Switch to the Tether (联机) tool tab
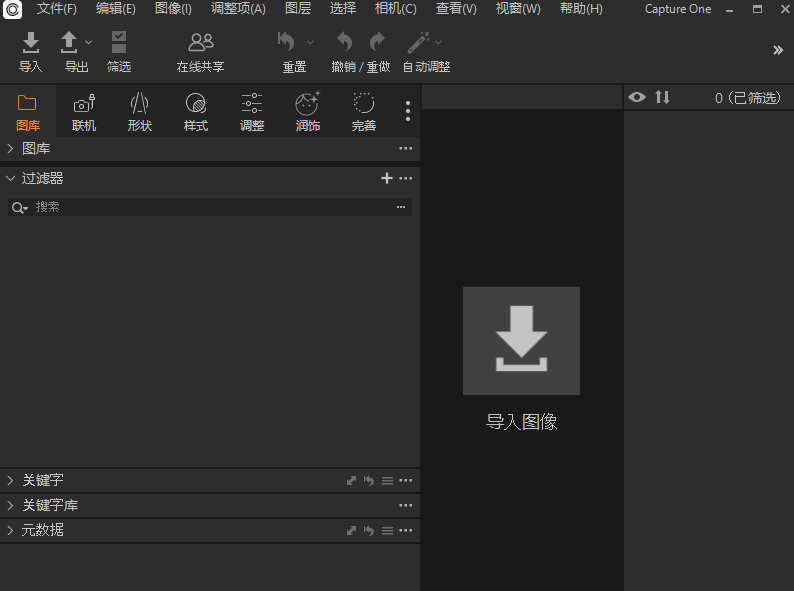Screen dimensions: 794x591 point(84,112)
